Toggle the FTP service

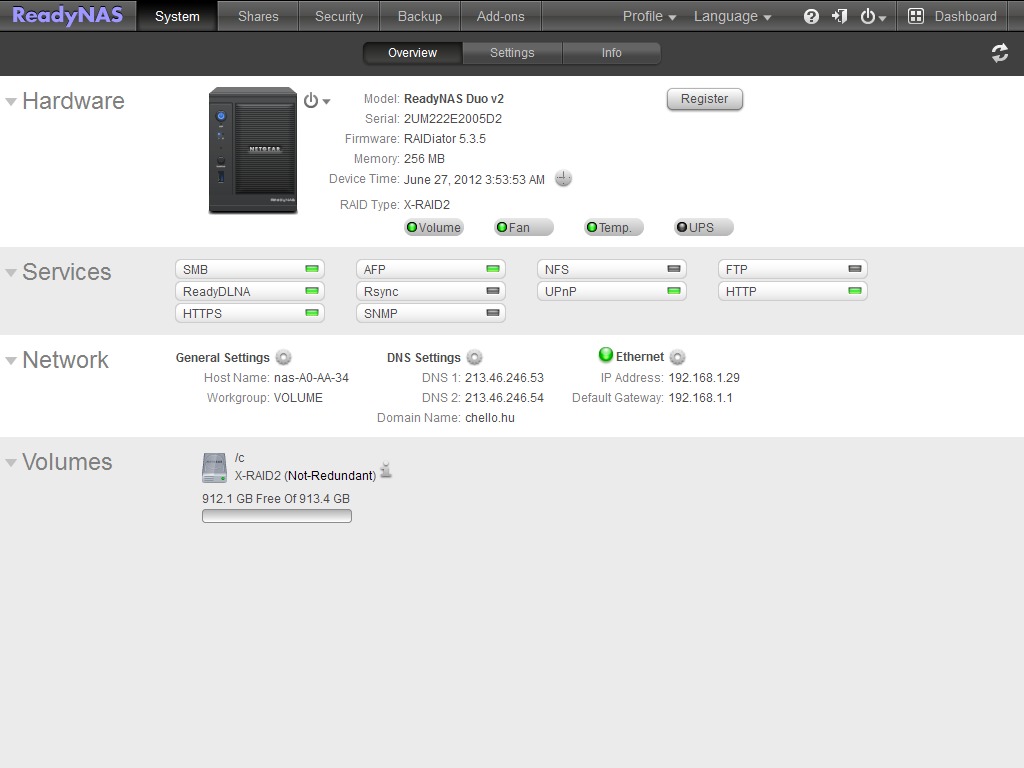793,269
